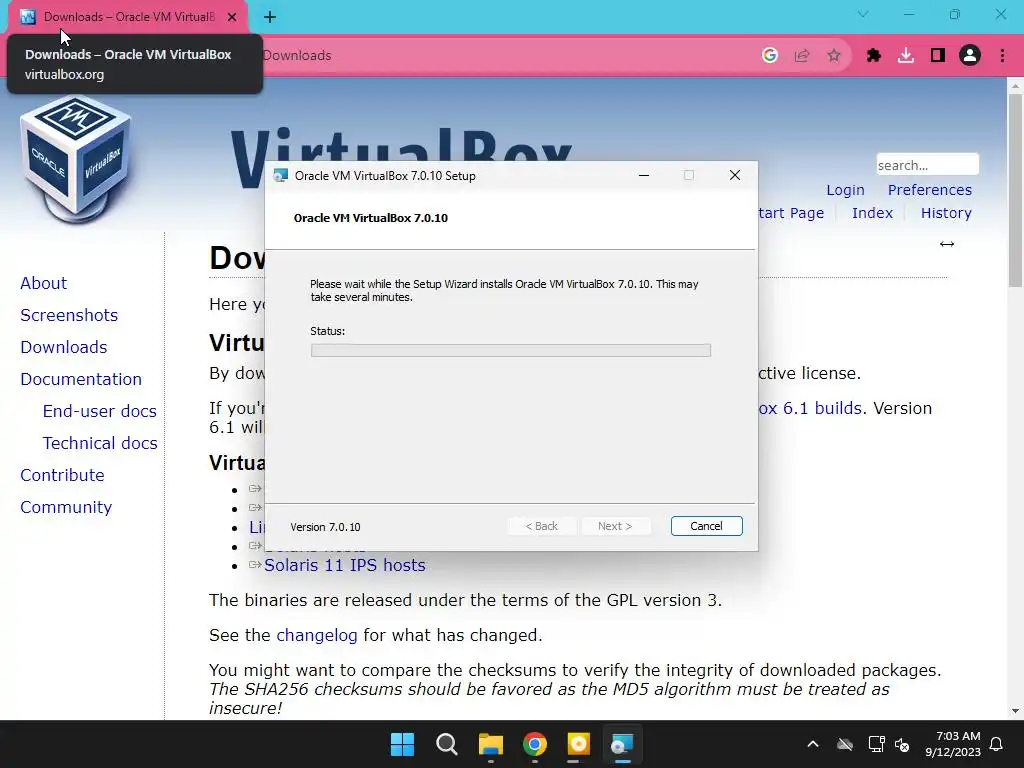
Task: Open the History navigation link
Action: (946, 213)
